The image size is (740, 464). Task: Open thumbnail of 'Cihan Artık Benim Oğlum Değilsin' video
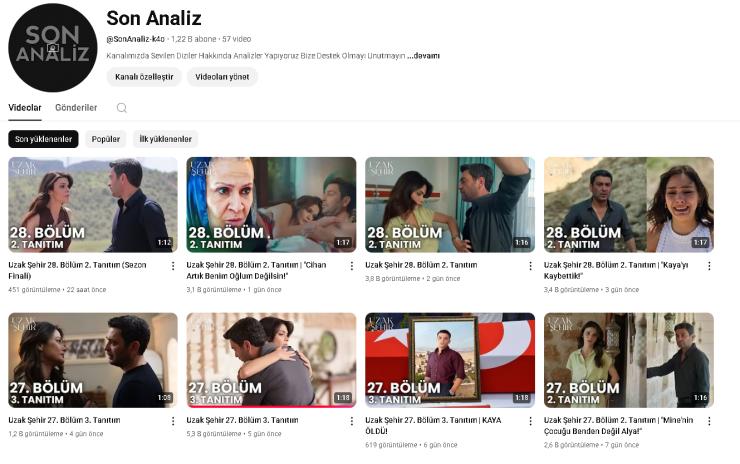pos(271,205)
